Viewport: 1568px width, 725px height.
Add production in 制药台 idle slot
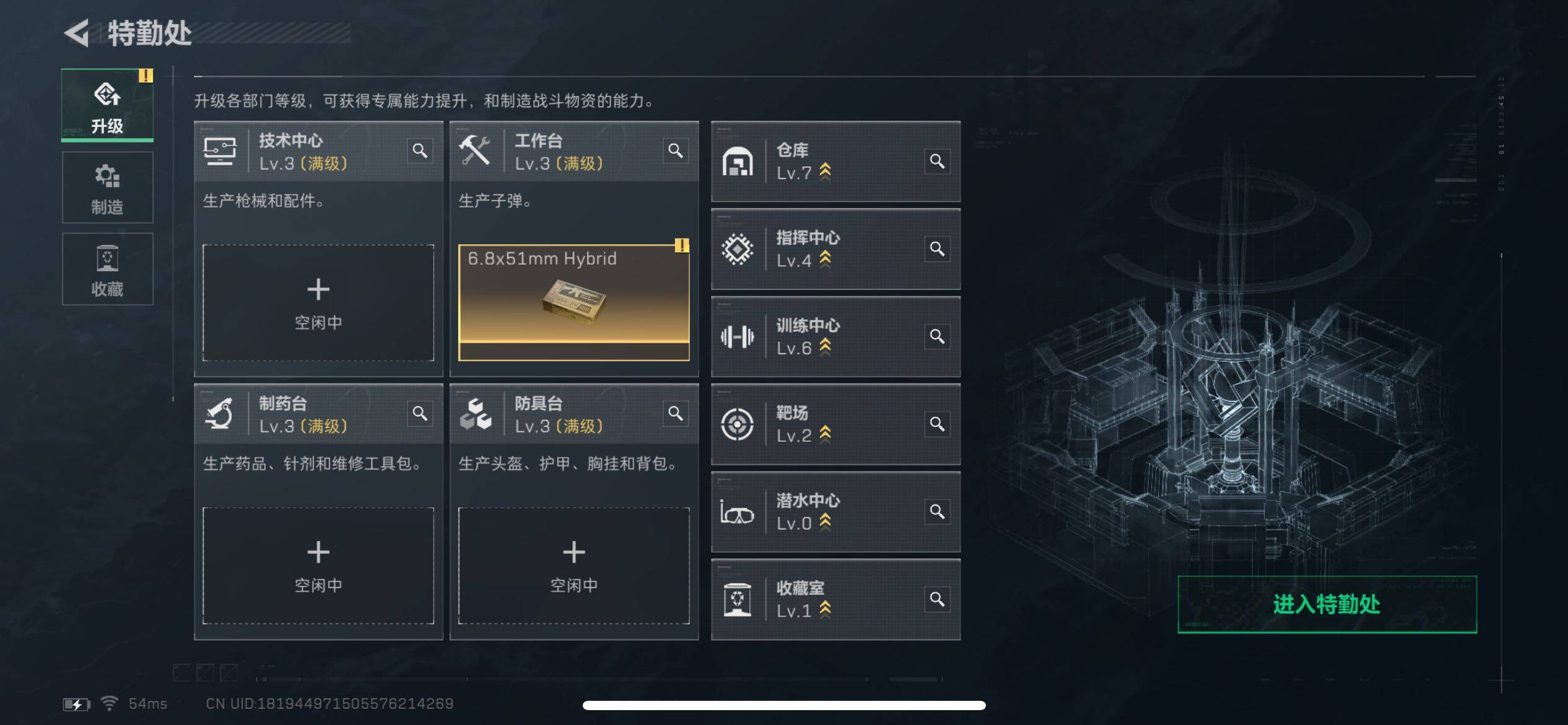(x=318, y=566)
